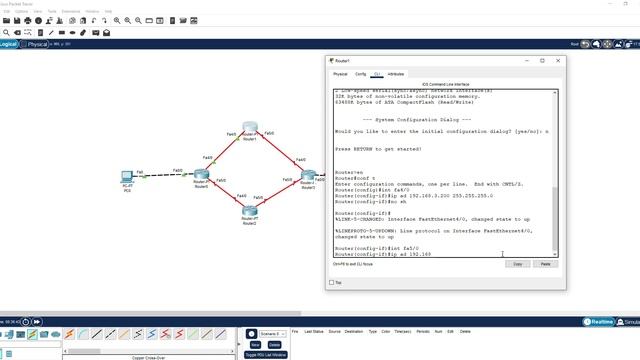Open the Physical tab in Router1 window
This screenshot has width=640, height=360.
click(340, 74)
